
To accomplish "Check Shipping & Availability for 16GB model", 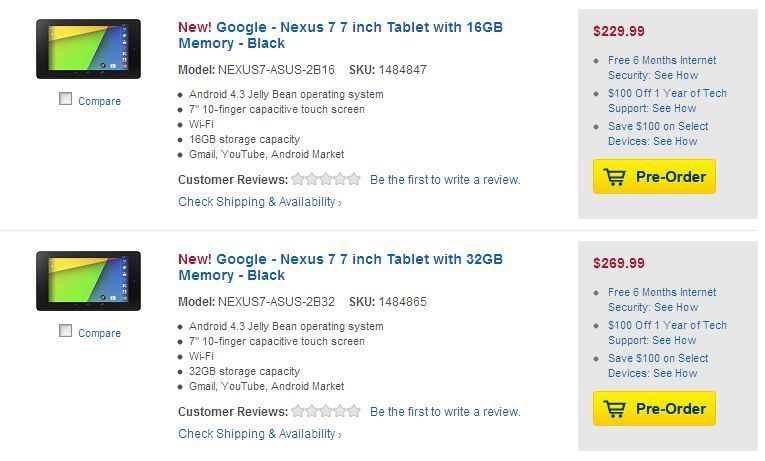I will point(260,202).
